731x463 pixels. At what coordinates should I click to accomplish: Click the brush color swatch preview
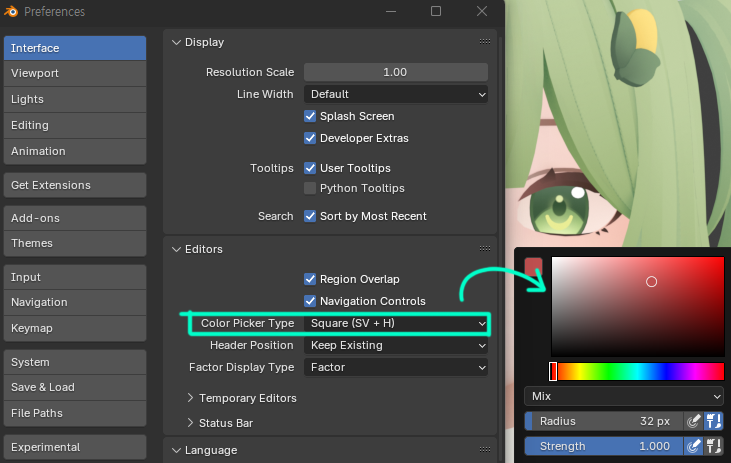click(x=533, y=267)
